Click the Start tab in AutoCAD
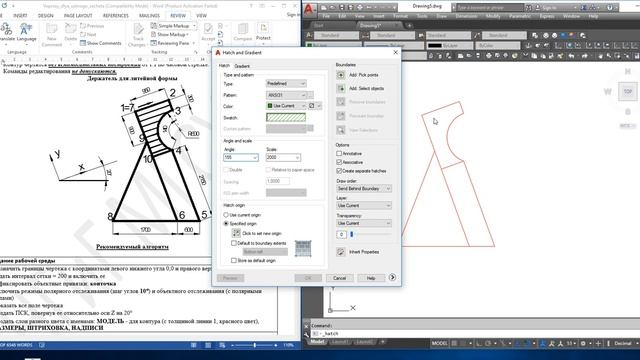The width and height of the screenshot is (640, 360). [x=319, y=25]
